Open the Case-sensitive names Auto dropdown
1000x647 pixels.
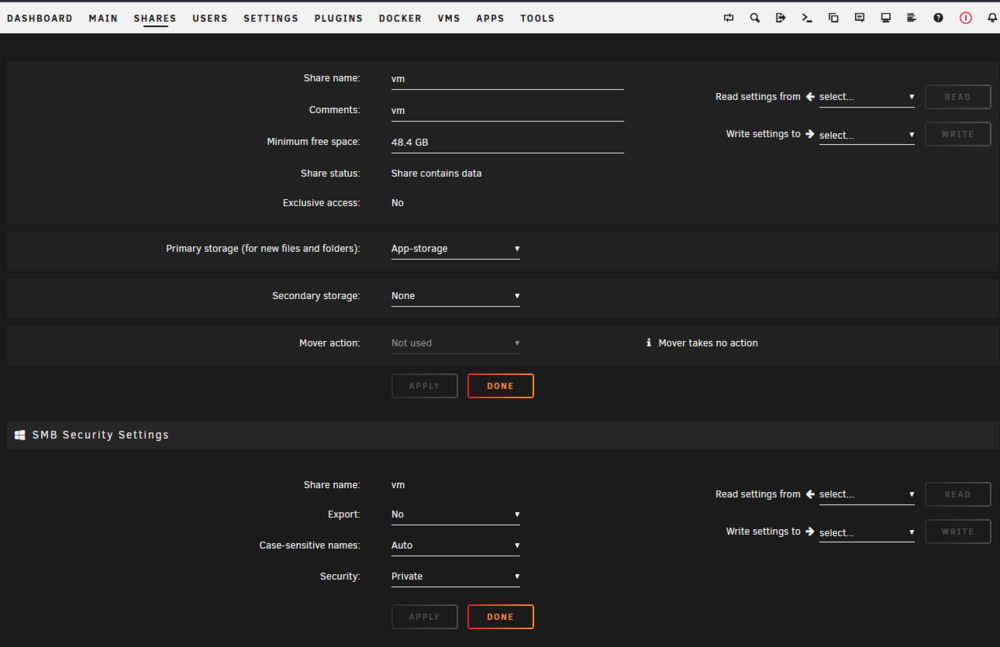[x=455, y=546]
